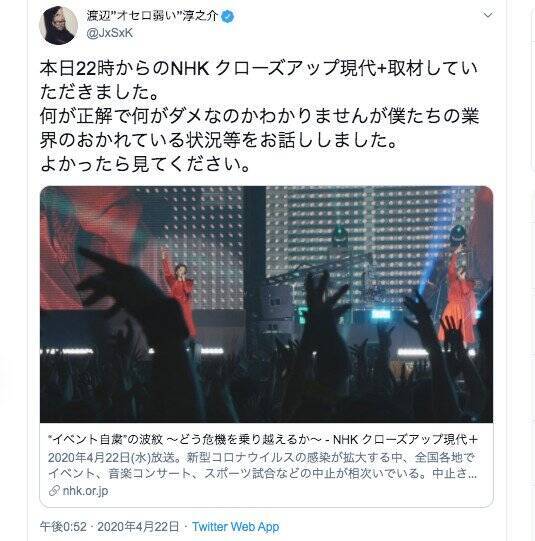Expand the tweet options chevron menu
Screen dimensions: 535x541
click(488, 15)
